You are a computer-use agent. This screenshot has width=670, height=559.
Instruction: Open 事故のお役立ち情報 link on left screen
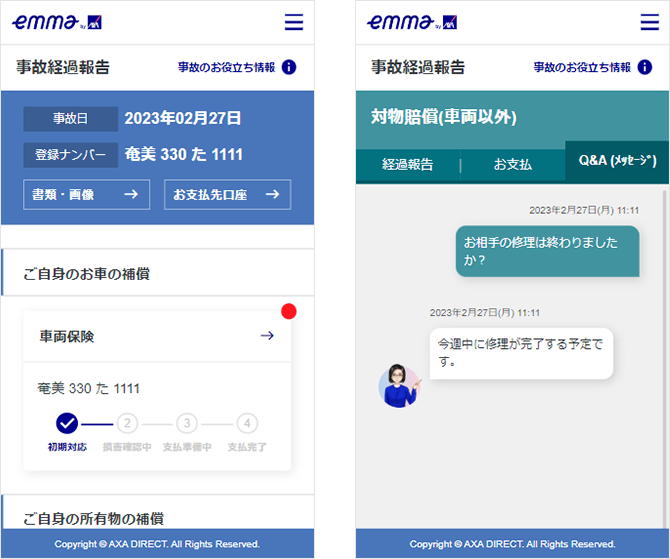(x=226, y=67)
